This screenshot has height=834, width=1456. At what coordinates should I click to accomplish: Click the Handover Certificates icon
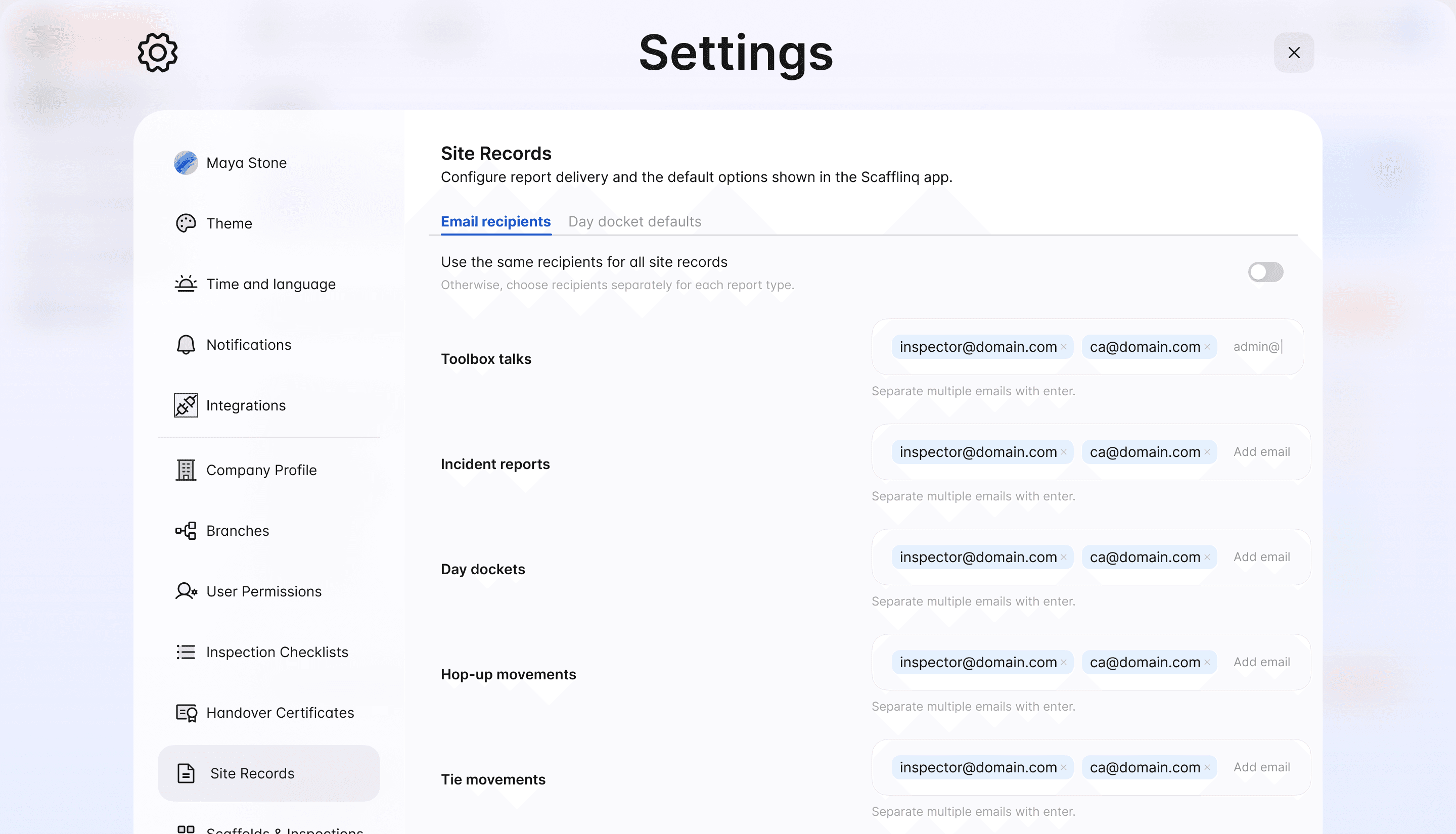coord(186,713)
